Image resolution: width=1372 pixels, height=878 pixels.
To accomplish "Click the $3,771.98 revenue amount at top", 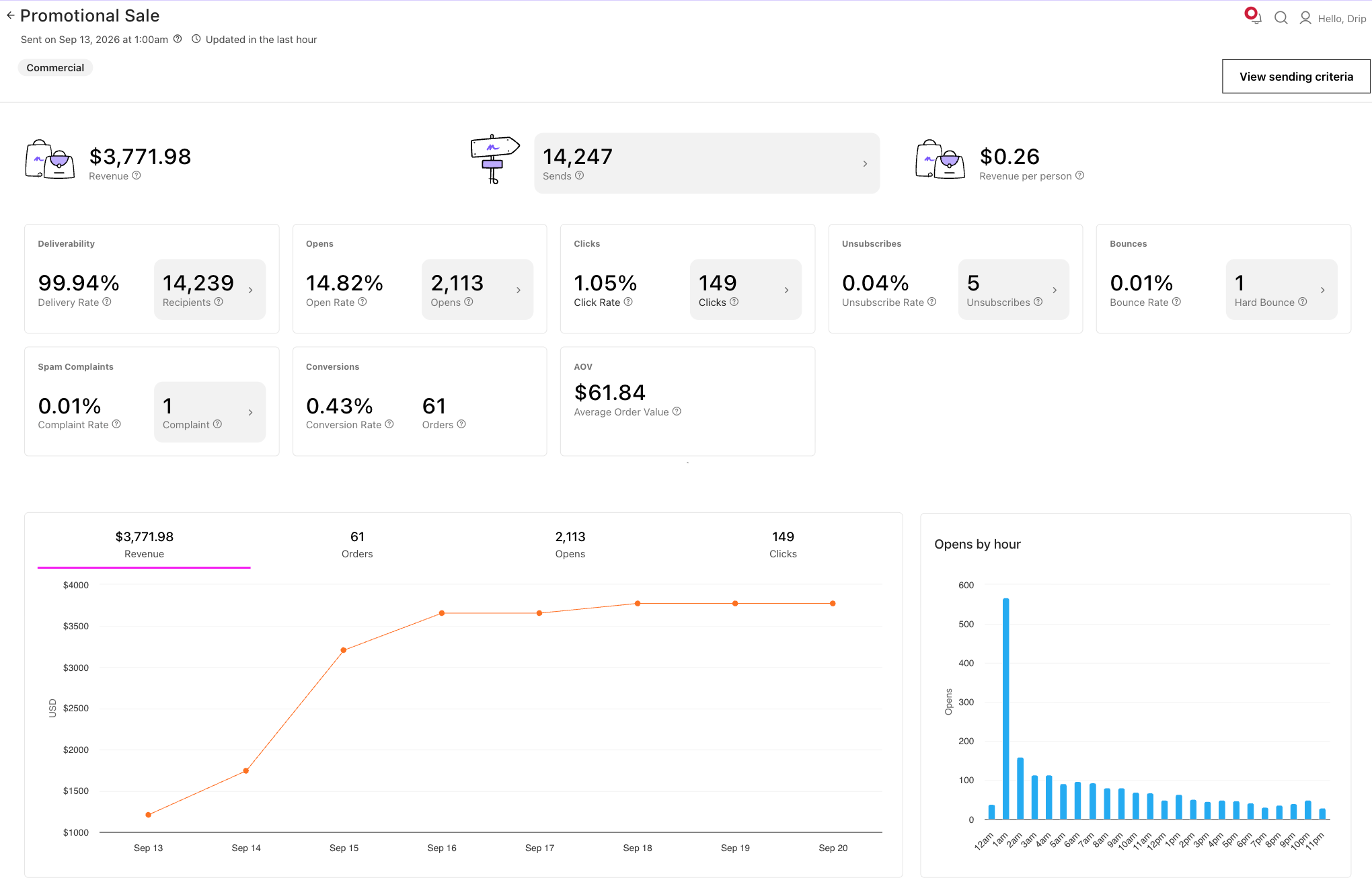I will (140, 157).
